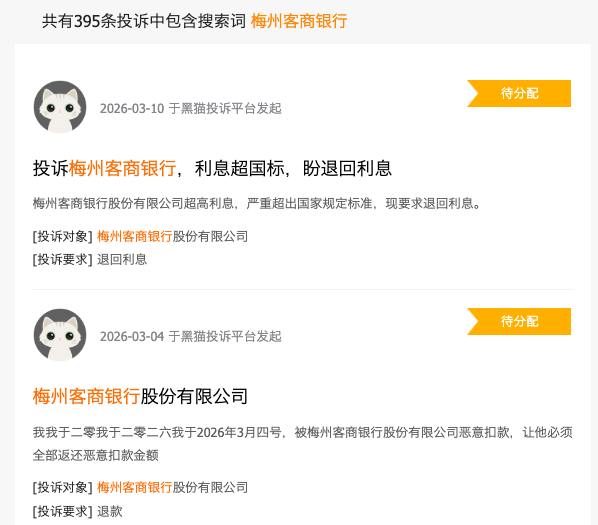Viewport: 598px width, 525px height.
Task: Click the 投诉对象 company link in the first complaint
Action: [172, 236]
